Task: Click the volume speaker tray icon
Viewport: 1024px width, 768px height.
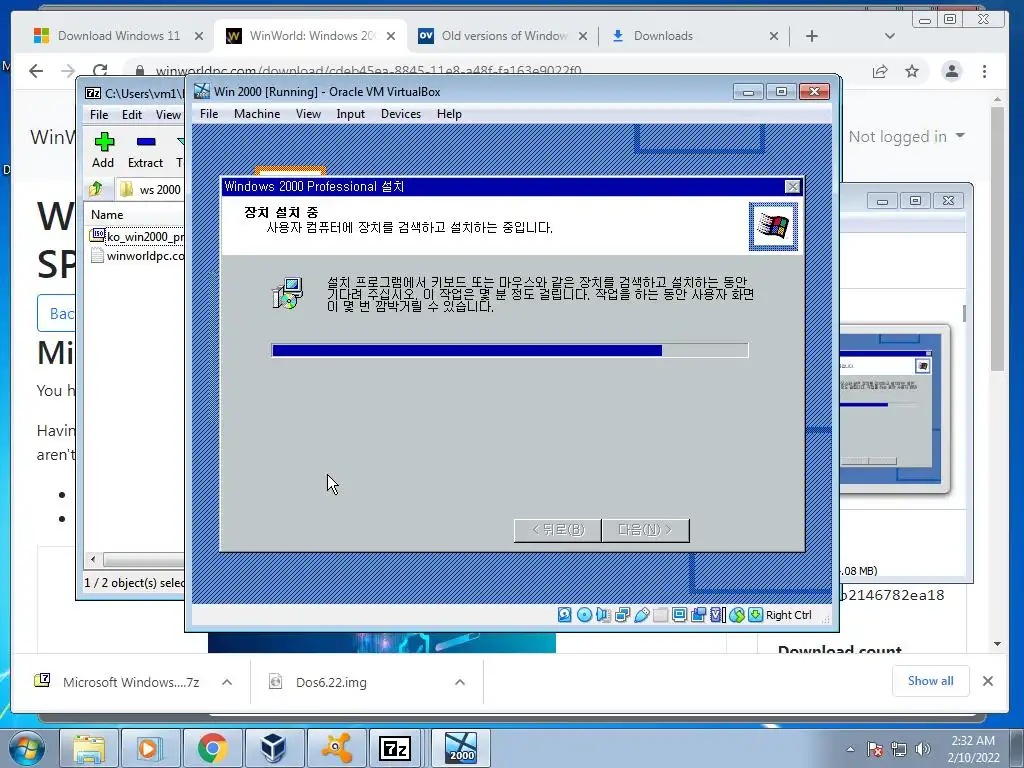Action: 923,749
